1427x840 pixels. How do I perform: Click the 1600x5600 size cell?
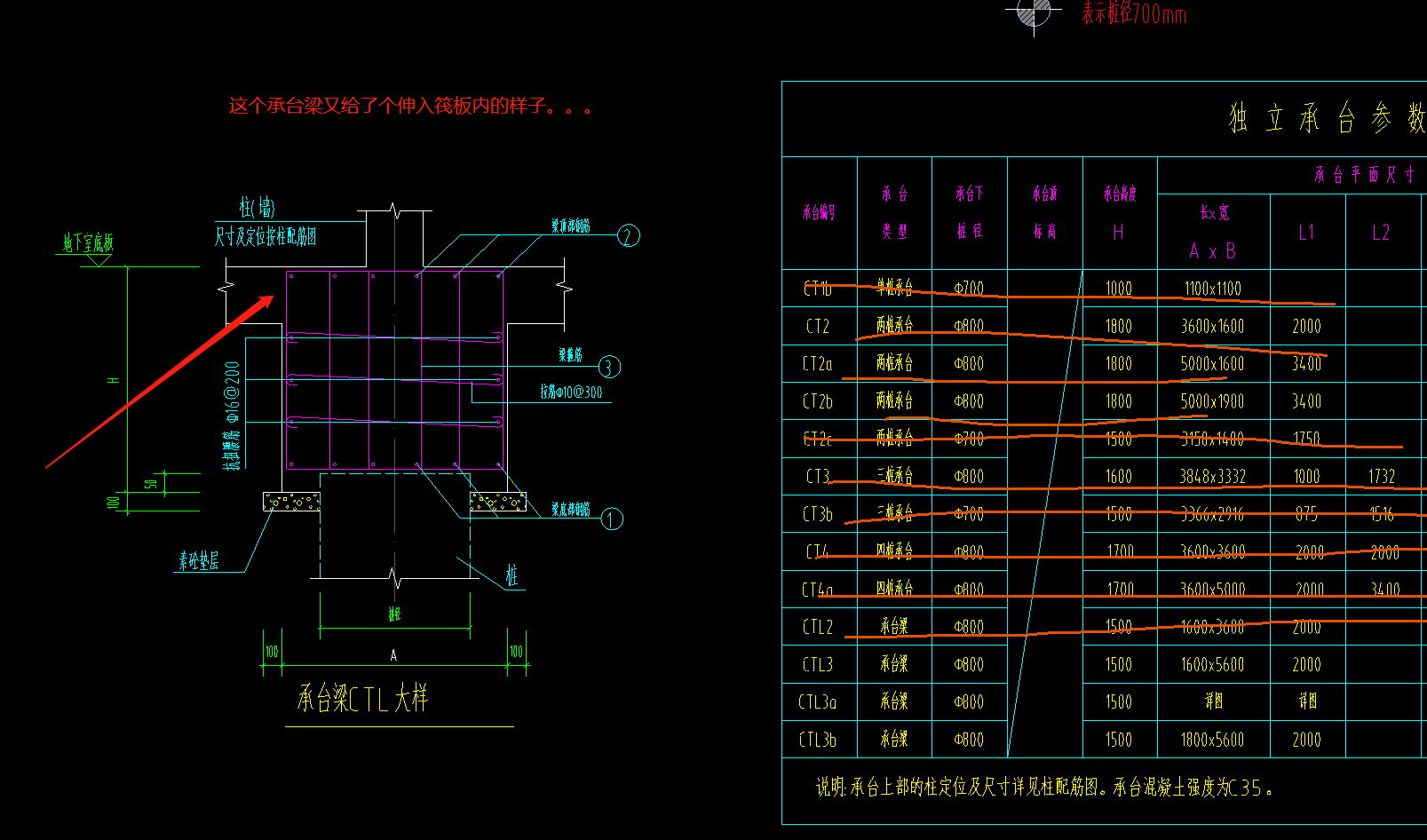(x=1213, y=664)
